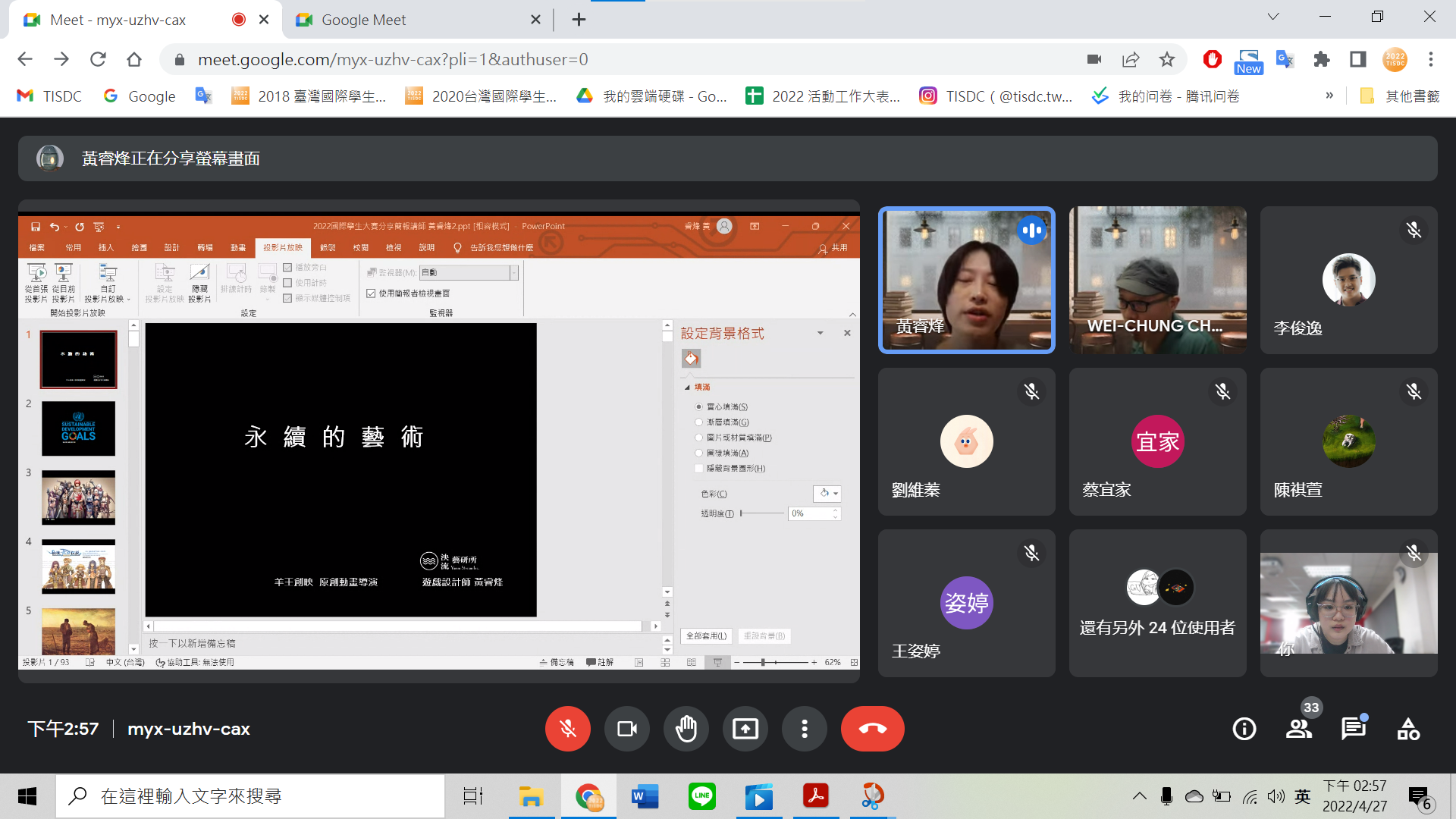This screenshot has width=1456, height=819.
Task: Raise hand in the meeting
Action: tap(686, 729)
